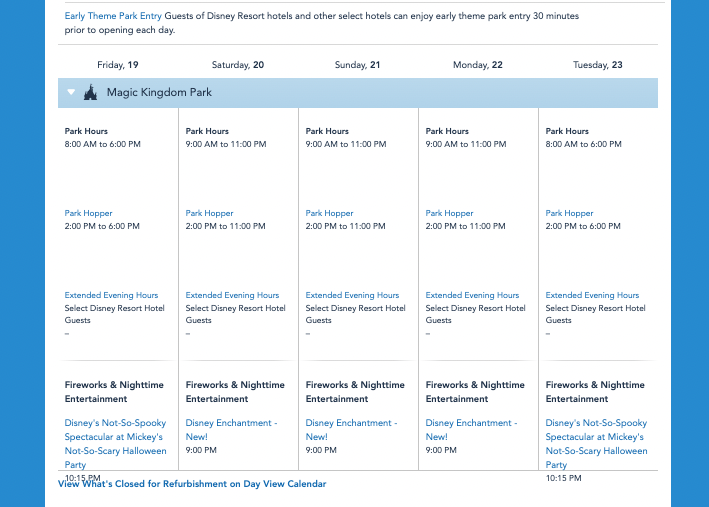The width and height of the screenshot is (709, 507).
Task: Click the Magic Kingdom castle icon
Action: (90, 93)
